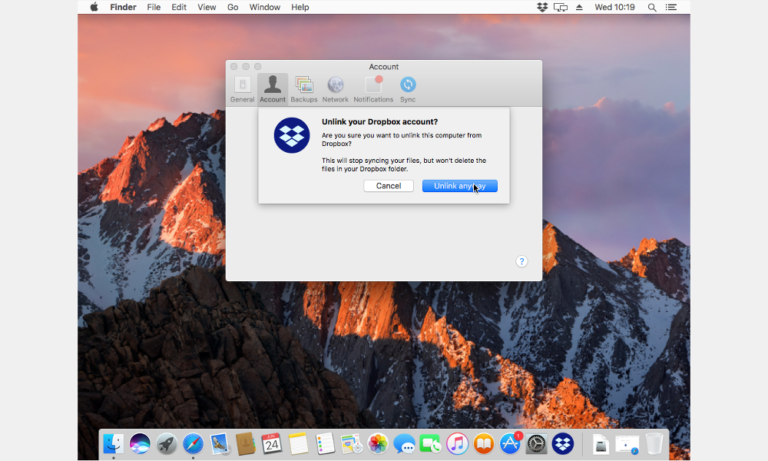Open the Apple menu
Image resolution: width=768 pixels, height=461 pixels.
pos(94,7)
